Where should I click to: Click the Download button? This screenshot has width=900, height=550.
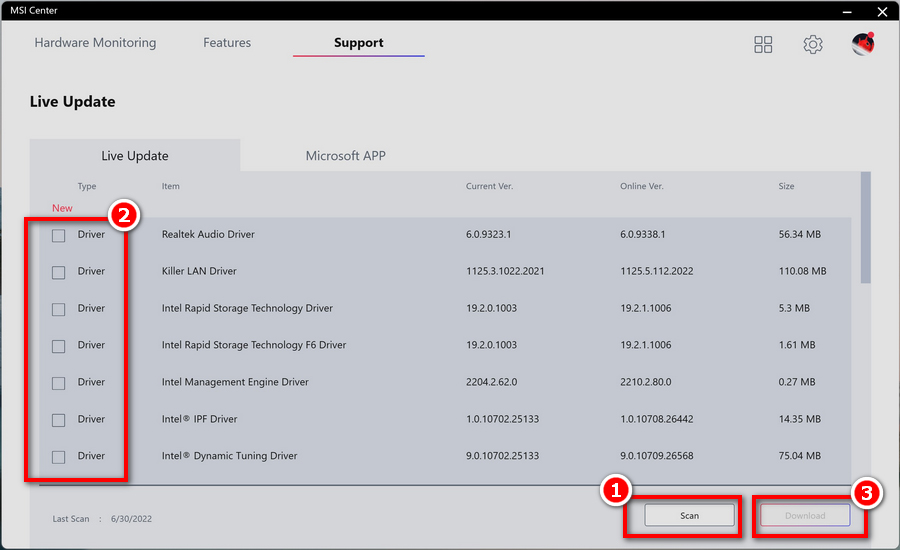[805, 516]
